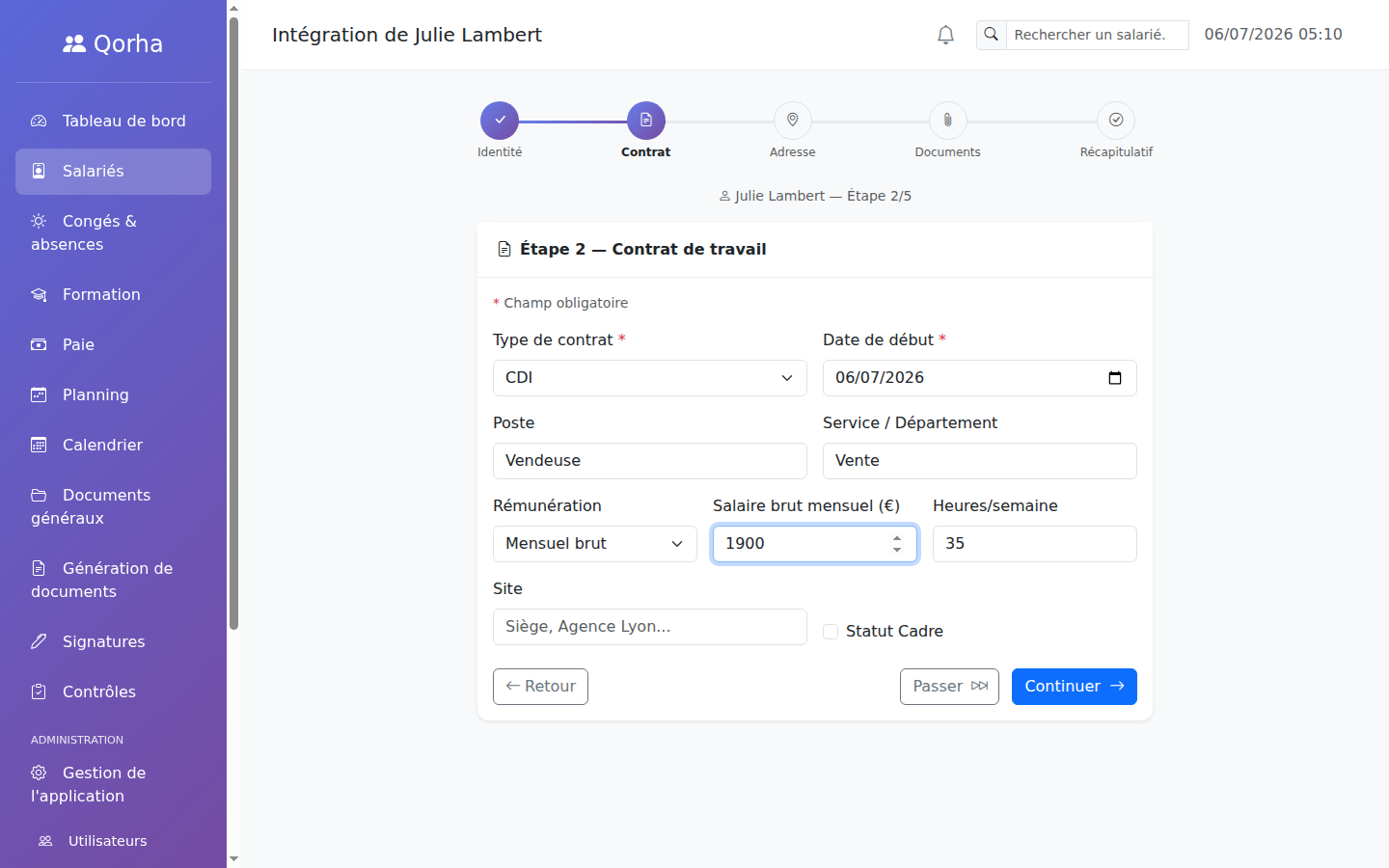The image size is (1389, 868).
Task: Click the Site input field
Action: [x=650, y=627]
